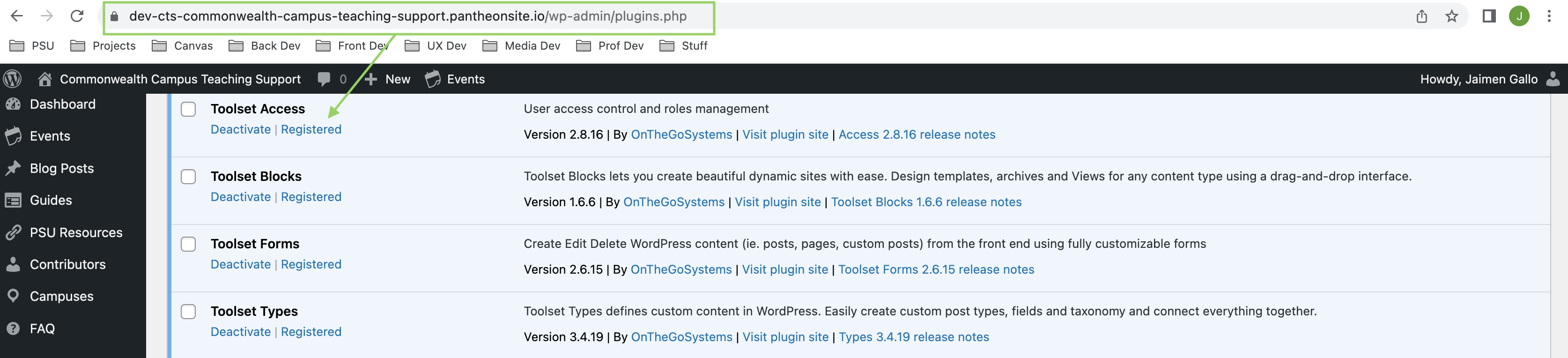Viewport: 1568px width, 358px height.
Task: Check the Toolset Types plugin checkbox
Action: click(188, 312)
